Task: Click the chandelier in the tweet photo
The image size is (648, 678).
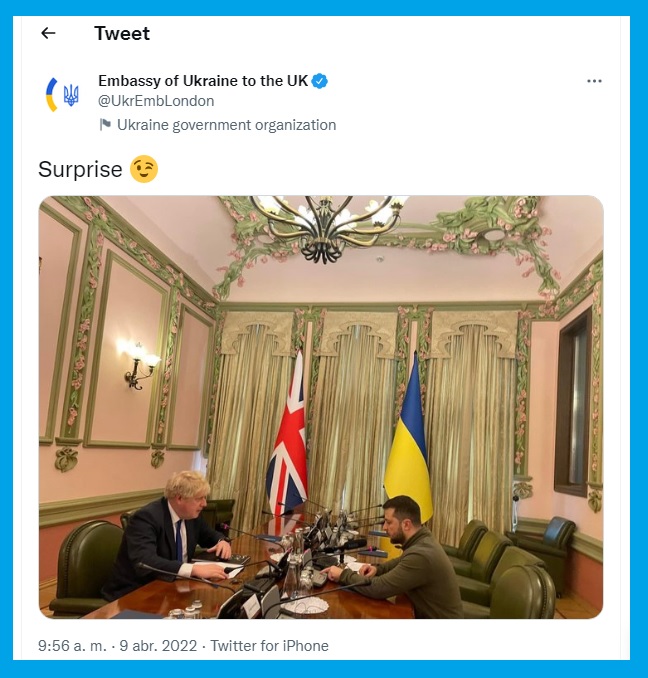Action: pos(327,226)
